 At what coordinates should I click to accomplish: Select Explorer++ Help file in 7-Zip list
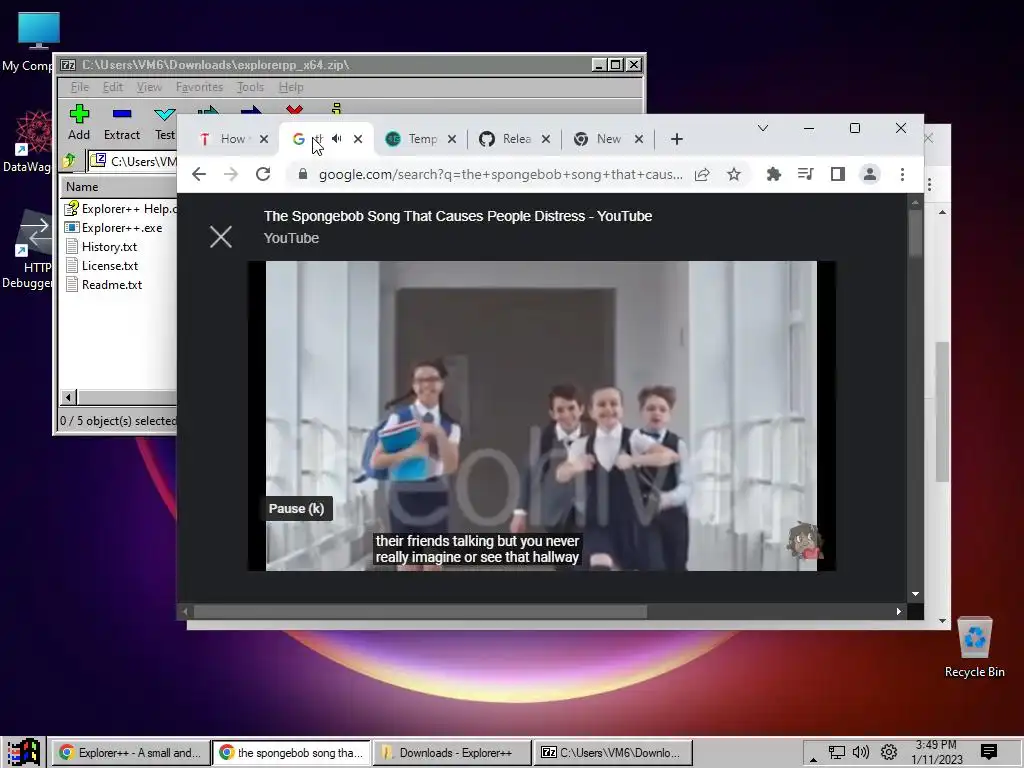click(x=120, y=209)
